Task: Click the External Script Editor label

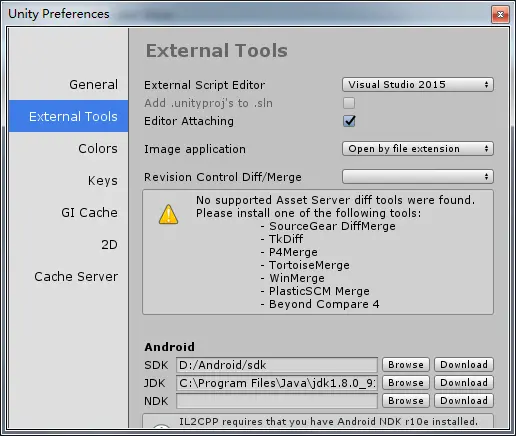Action: [204, 85]
